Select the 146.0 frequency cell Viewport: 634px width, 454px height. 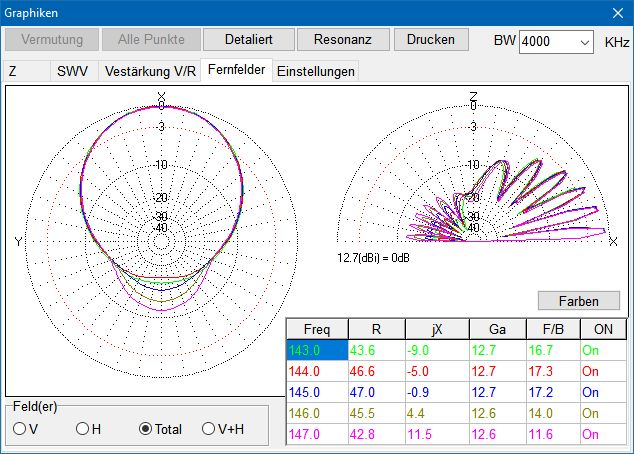point(317,413)
